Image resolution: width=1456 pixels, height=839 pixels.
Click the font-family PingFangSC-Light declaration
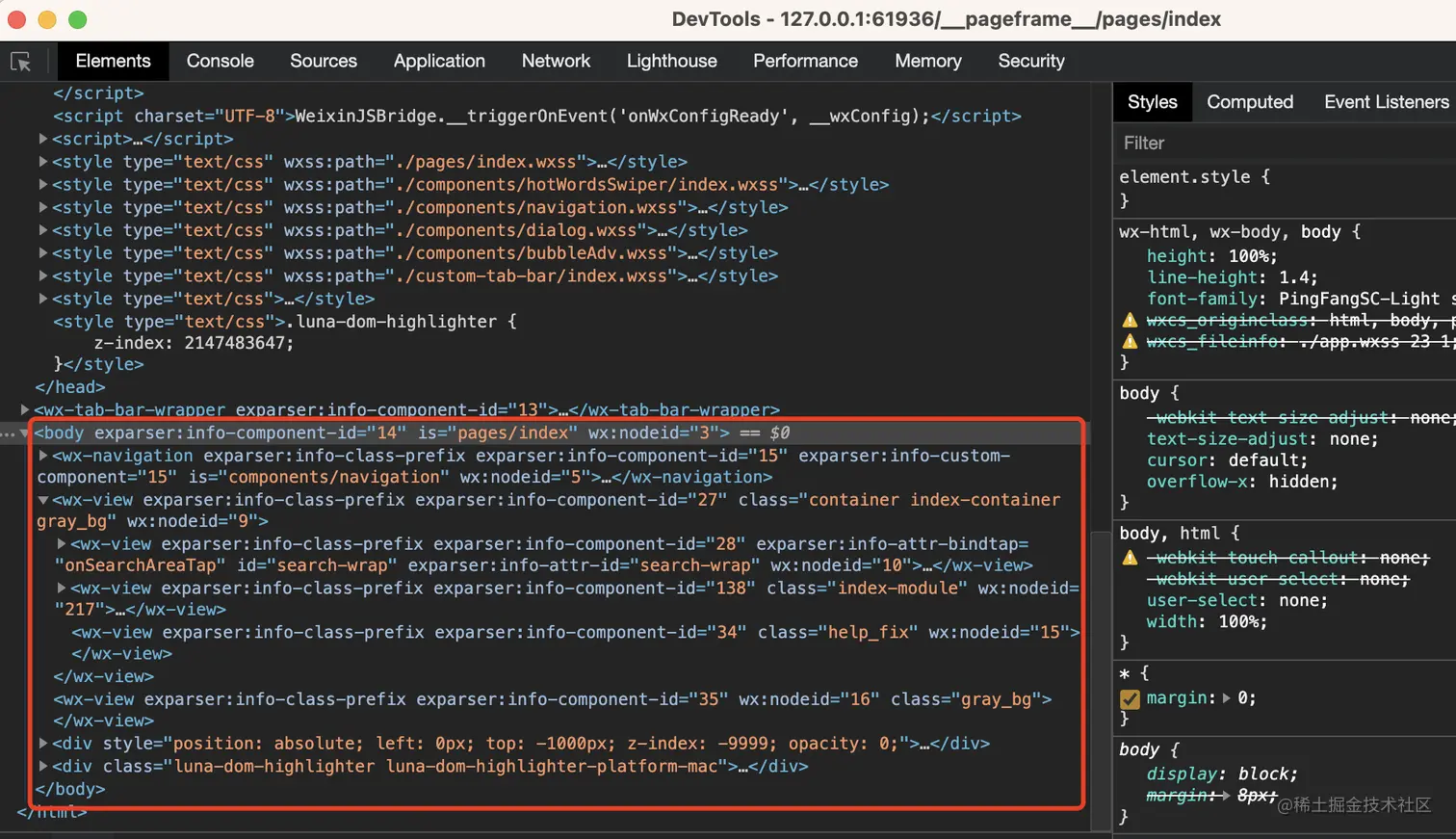point(1300,299)
